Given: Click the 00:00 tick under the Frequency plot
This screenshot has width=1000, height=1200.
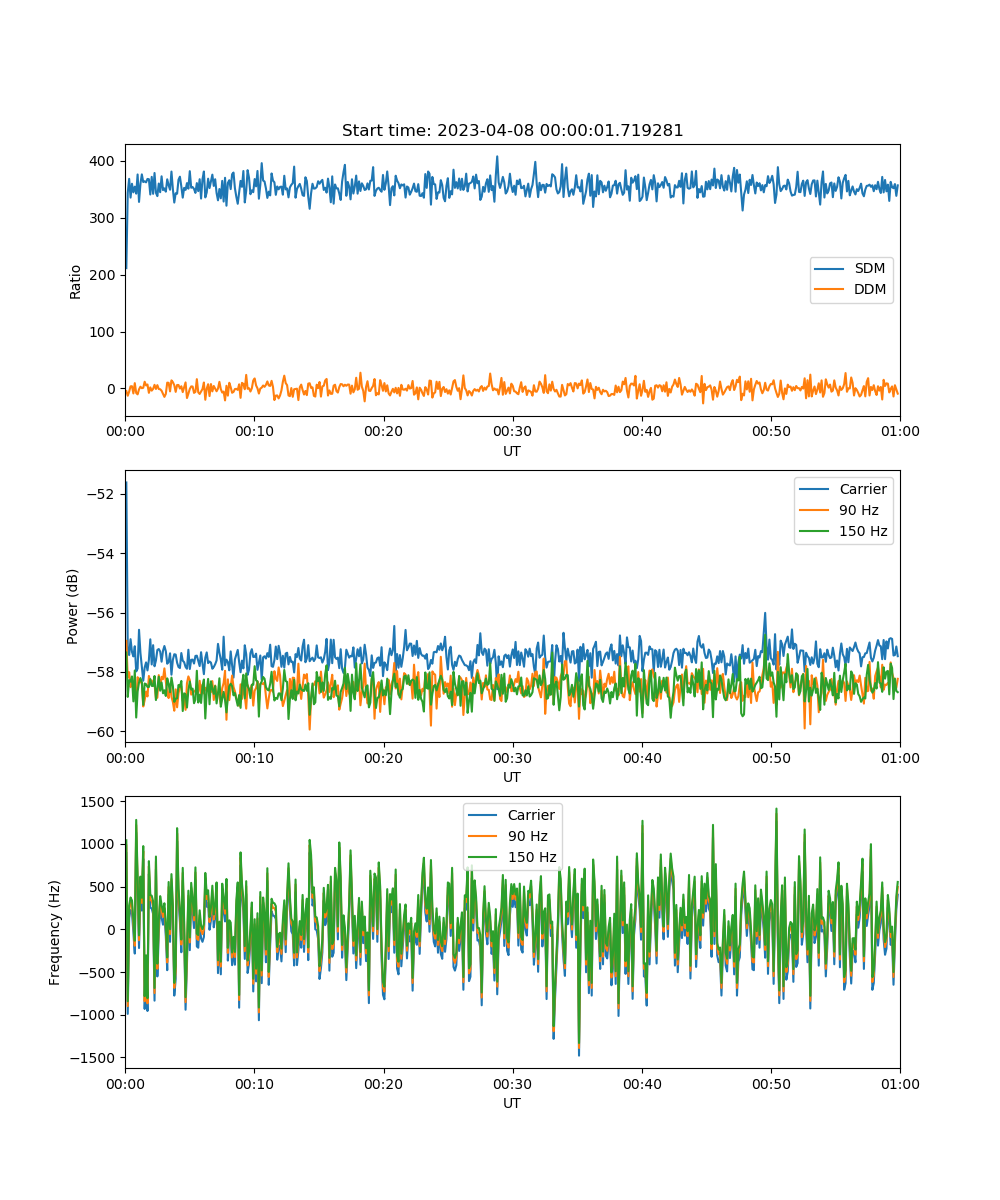Looking at the screenshot, I should point(125,1083).
